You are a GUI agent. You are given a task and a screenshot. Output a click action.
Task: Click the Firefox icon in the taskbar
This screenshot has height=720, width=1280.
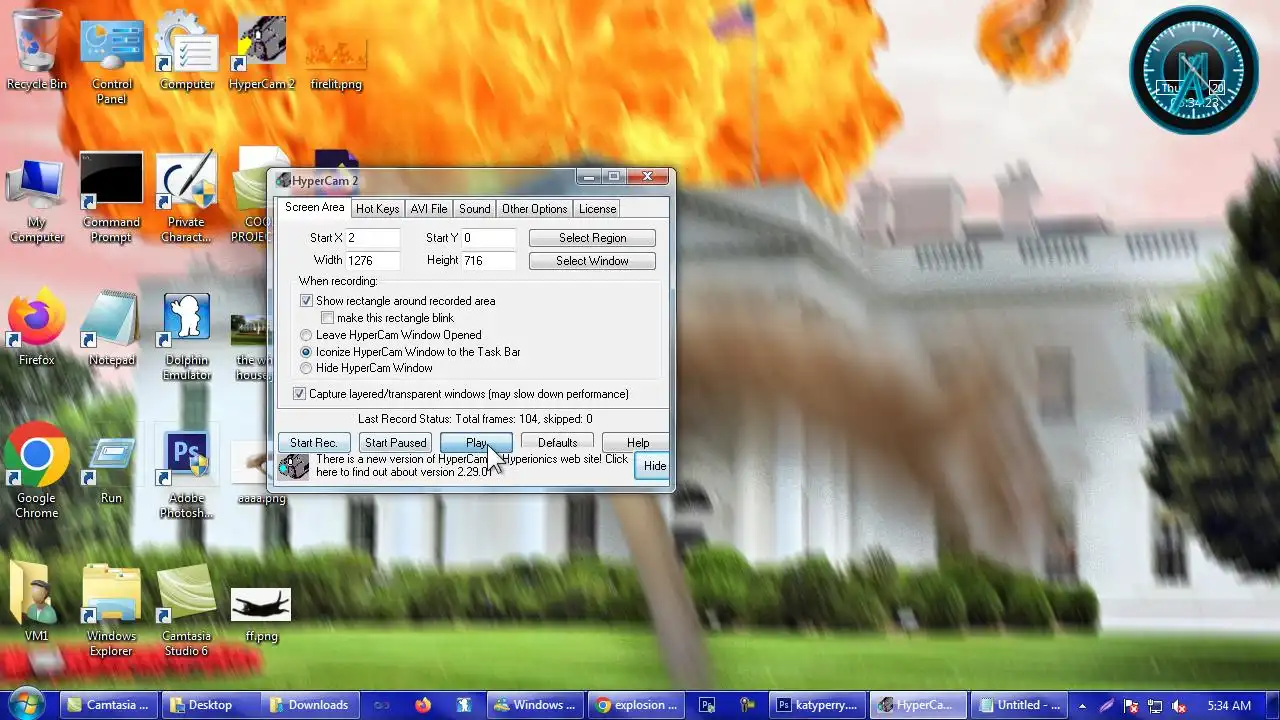(x=422, y=705)
